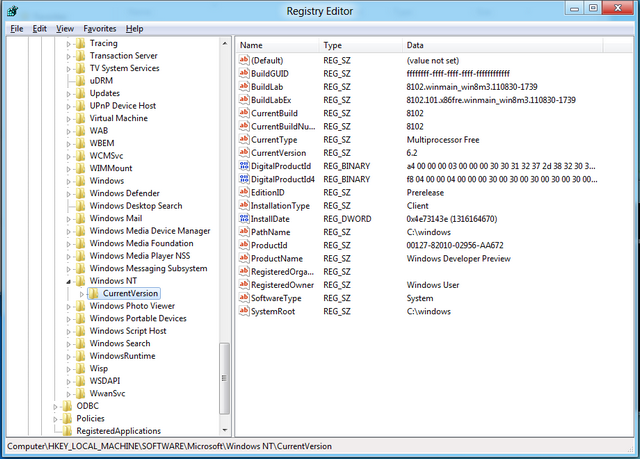
Task: Click the string icon beside InstallationType
Action: (x=244, y=205)
